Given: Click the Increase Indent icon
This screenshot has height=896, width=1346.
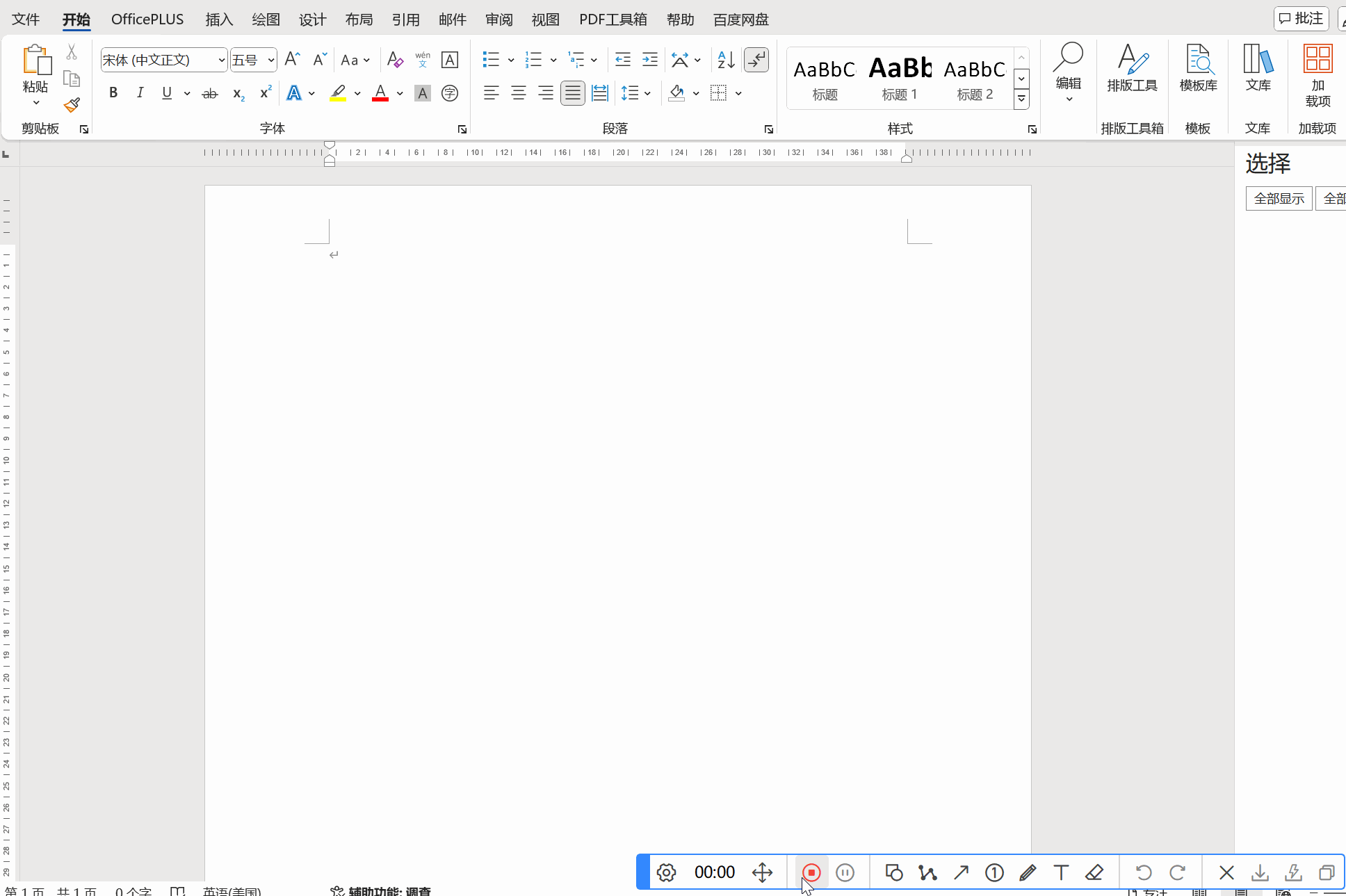Looking at the screenshot, I should point(649,60).
